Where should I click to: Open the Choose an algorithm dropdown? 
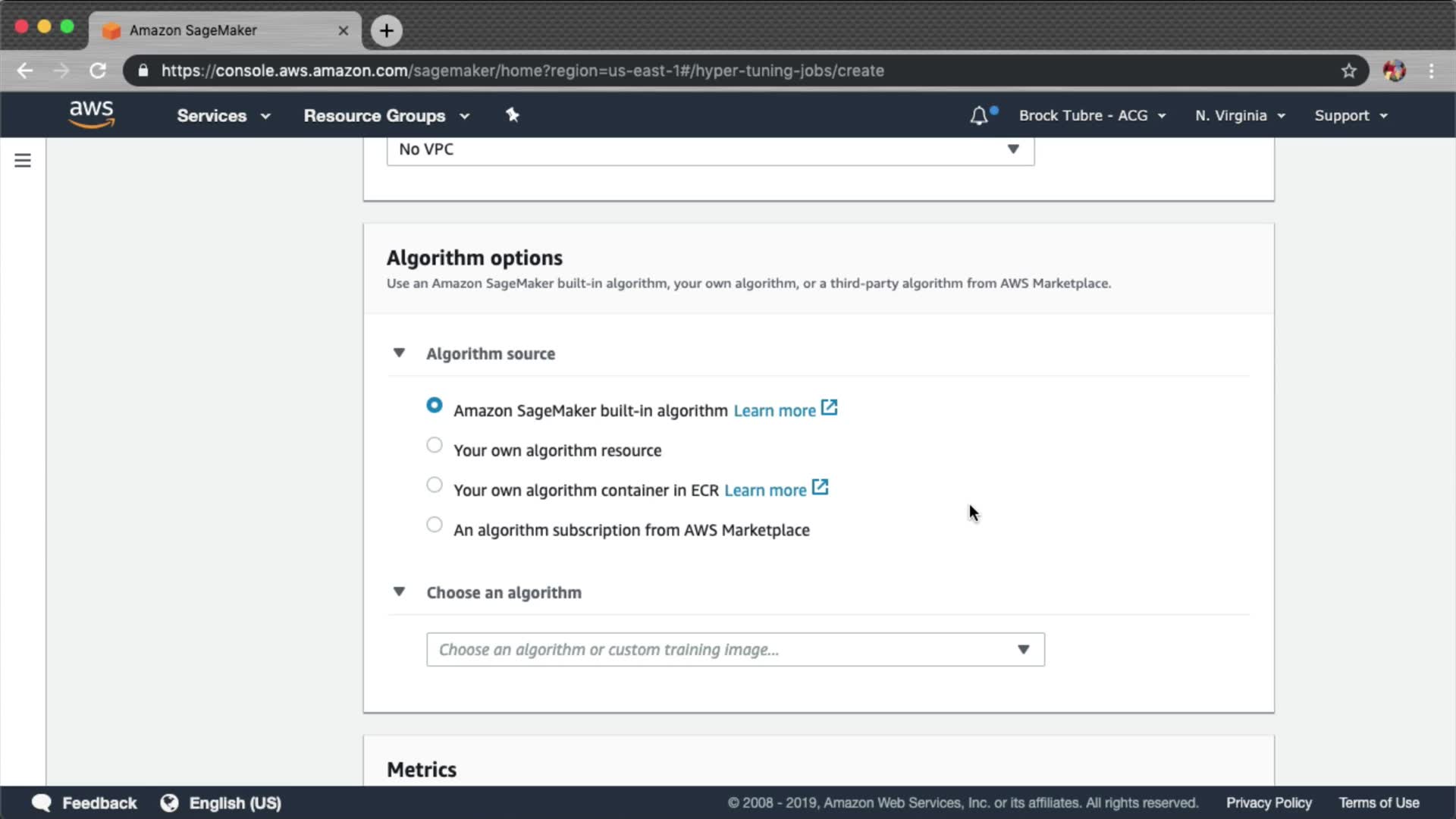(735, 650)
